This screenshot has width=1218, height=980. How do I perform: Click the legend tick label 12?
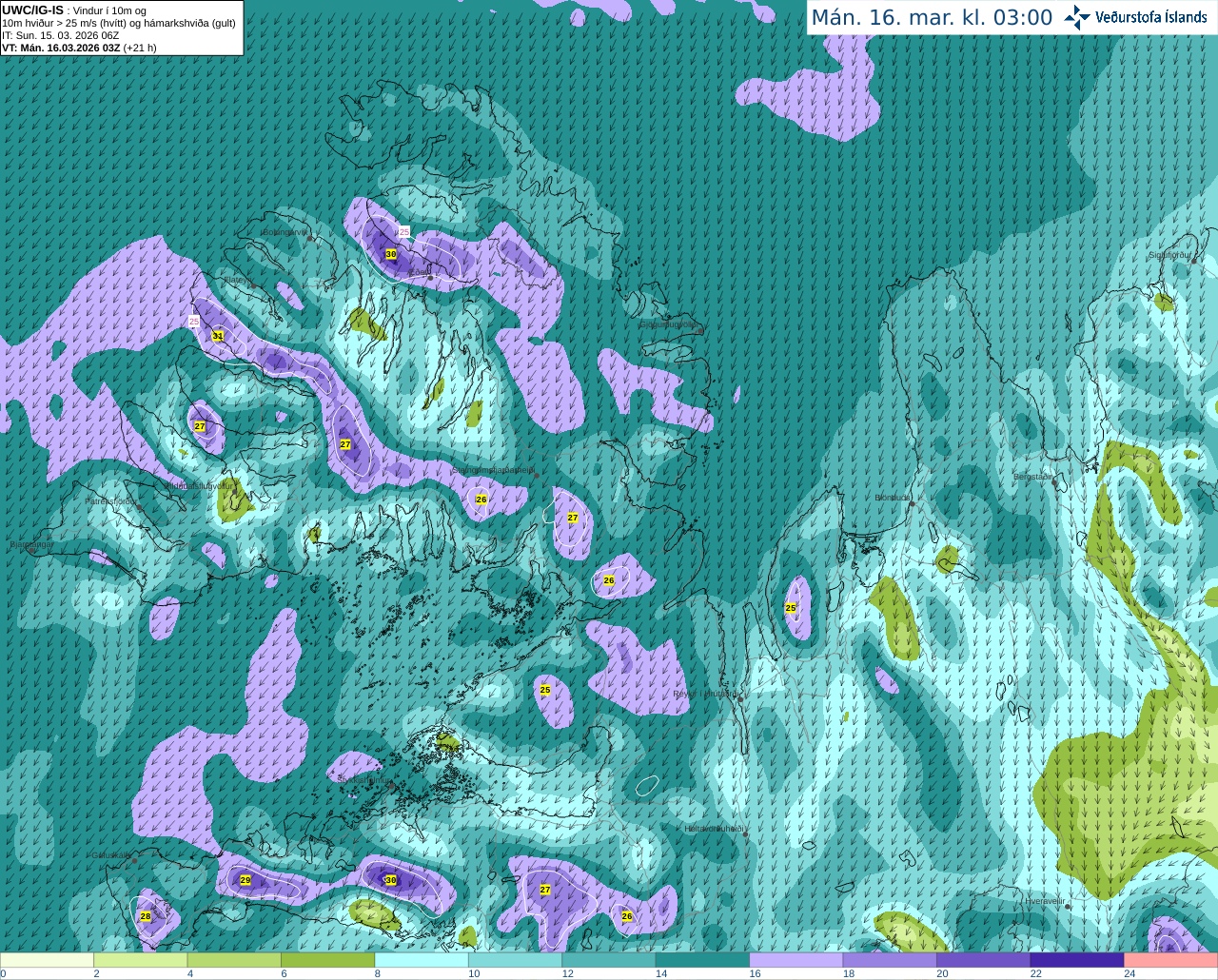point(567,973)
